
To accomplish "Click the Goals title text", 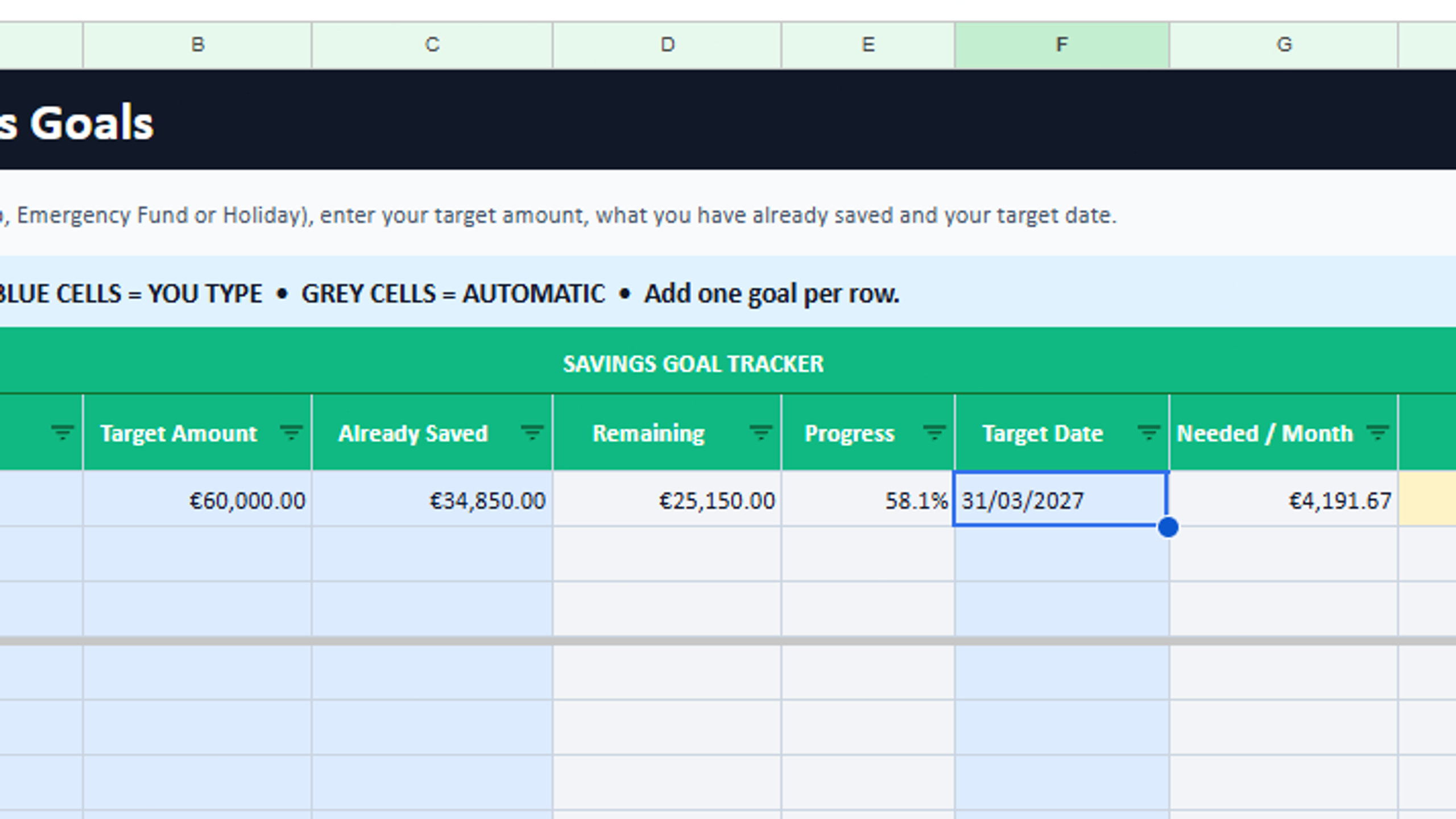I will 91,123.
